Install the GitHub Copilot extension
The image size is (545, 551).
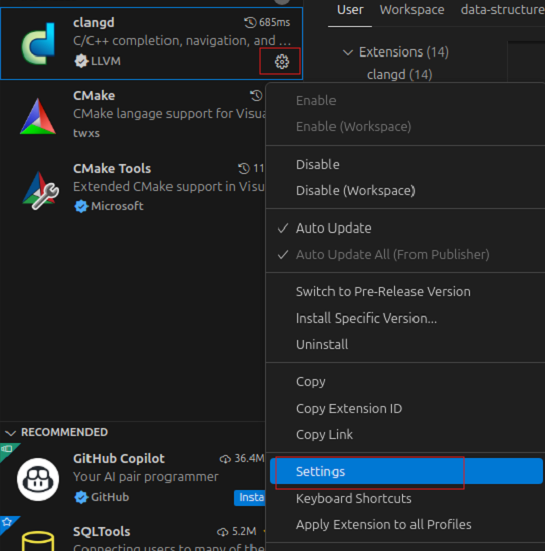250,497
